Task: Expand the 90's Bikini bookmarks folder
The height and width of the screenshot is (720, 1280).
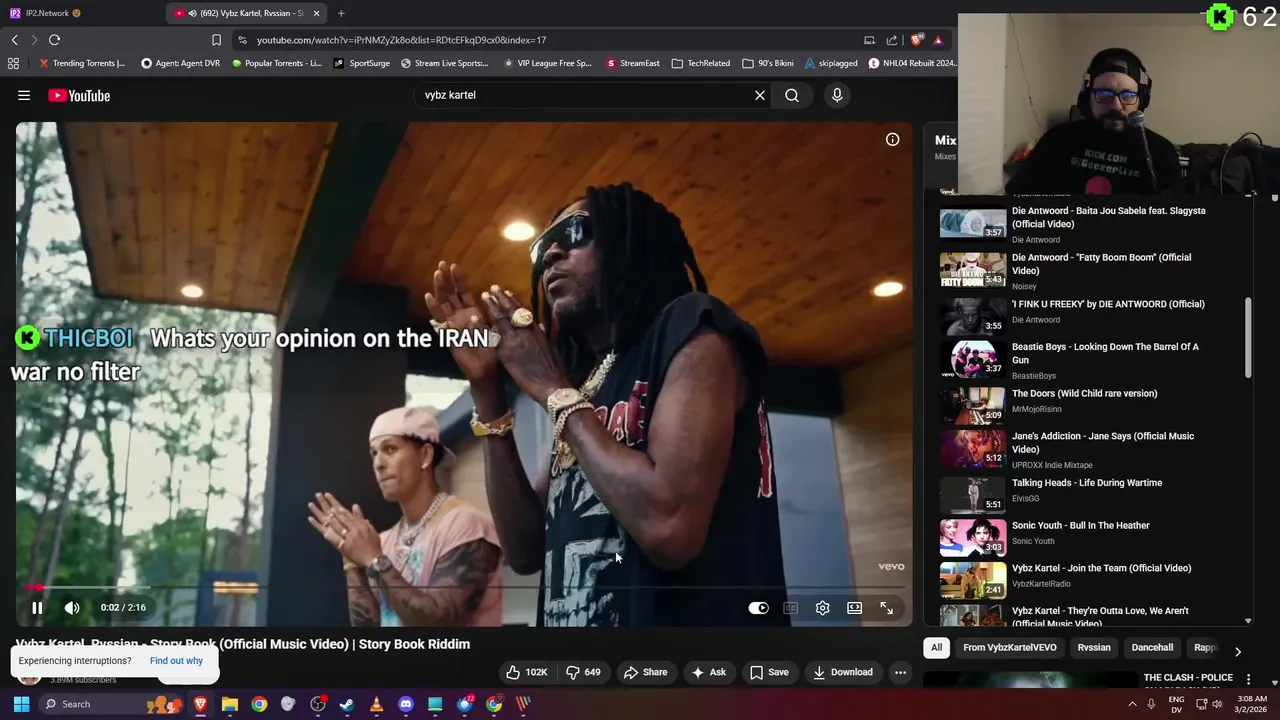Action: [x=767, y=63]
